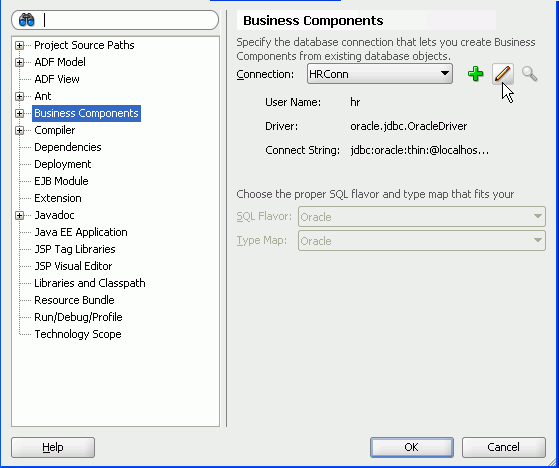Click the magnifier query connection icon
Viewport: 559px width, 468px height.
(x=530, y=74)
